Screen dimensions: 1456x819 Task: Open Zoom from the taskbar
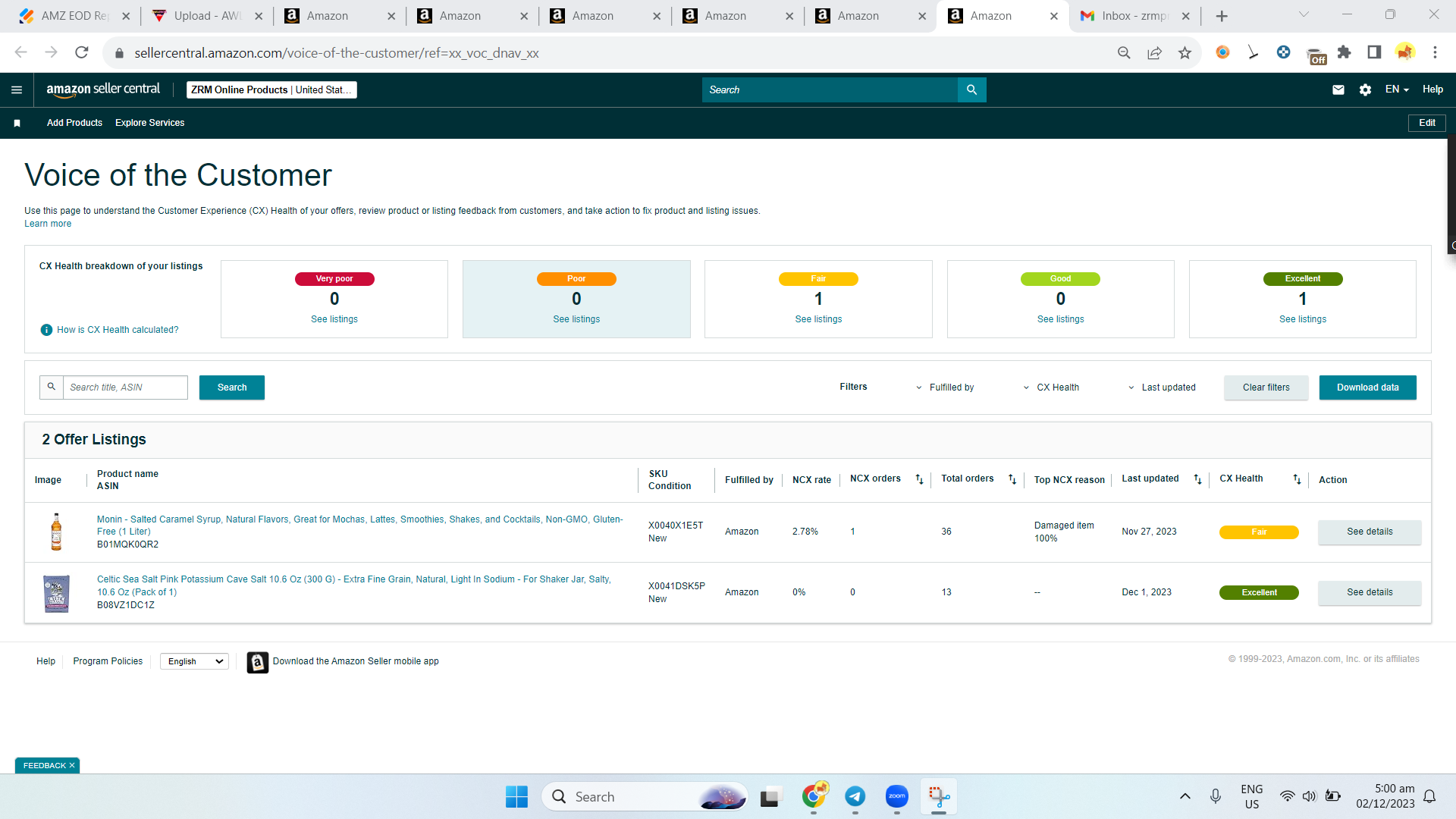[897, 796]
